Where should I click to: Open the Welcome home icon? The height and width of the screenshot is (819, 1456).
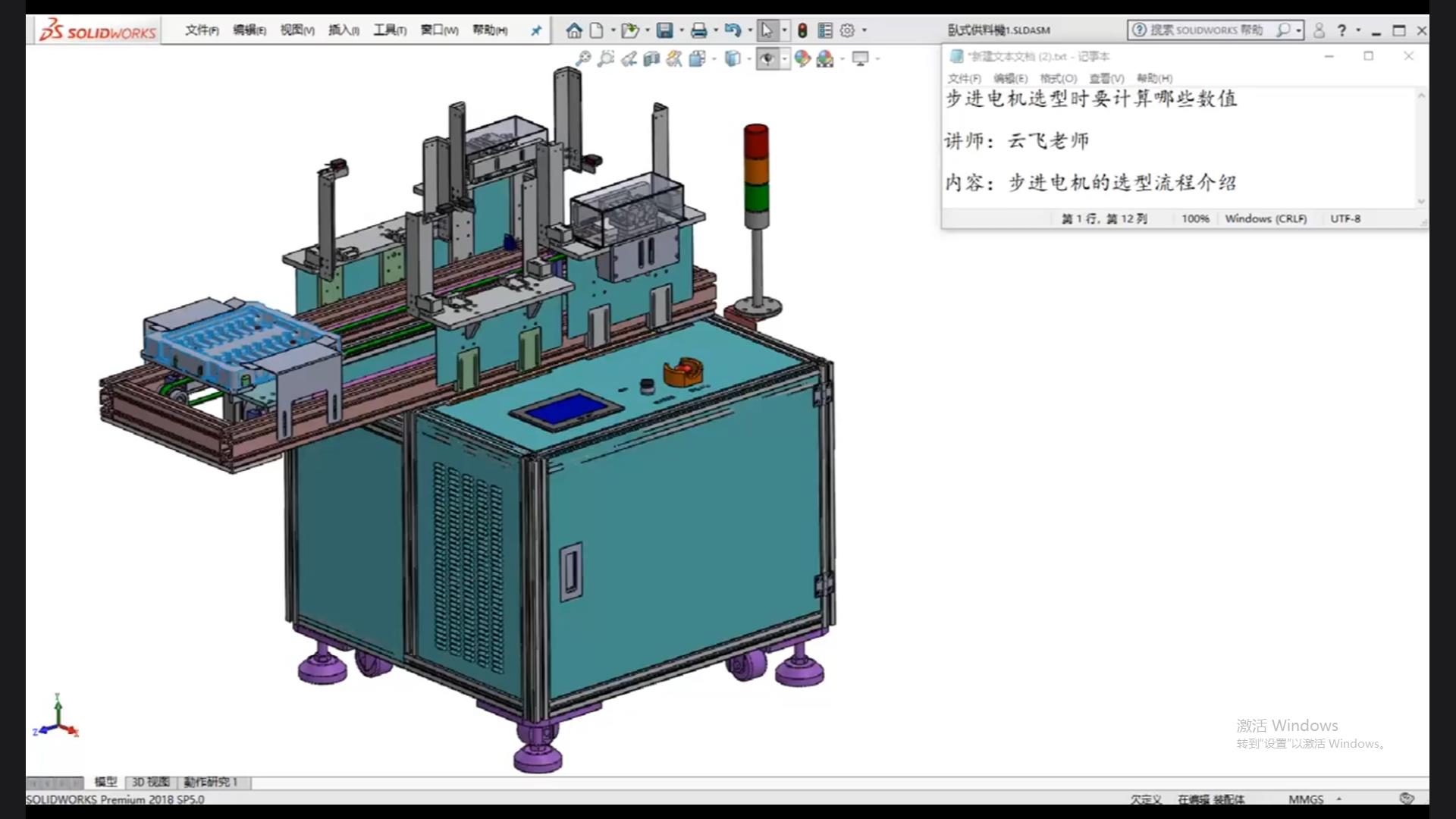click(x=574, y=30)
